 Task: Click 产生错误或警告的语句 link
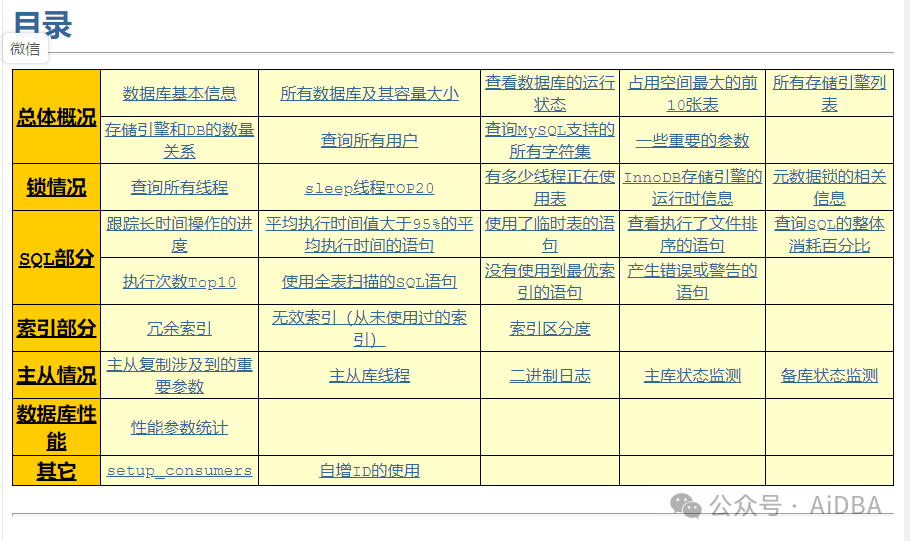692,282
